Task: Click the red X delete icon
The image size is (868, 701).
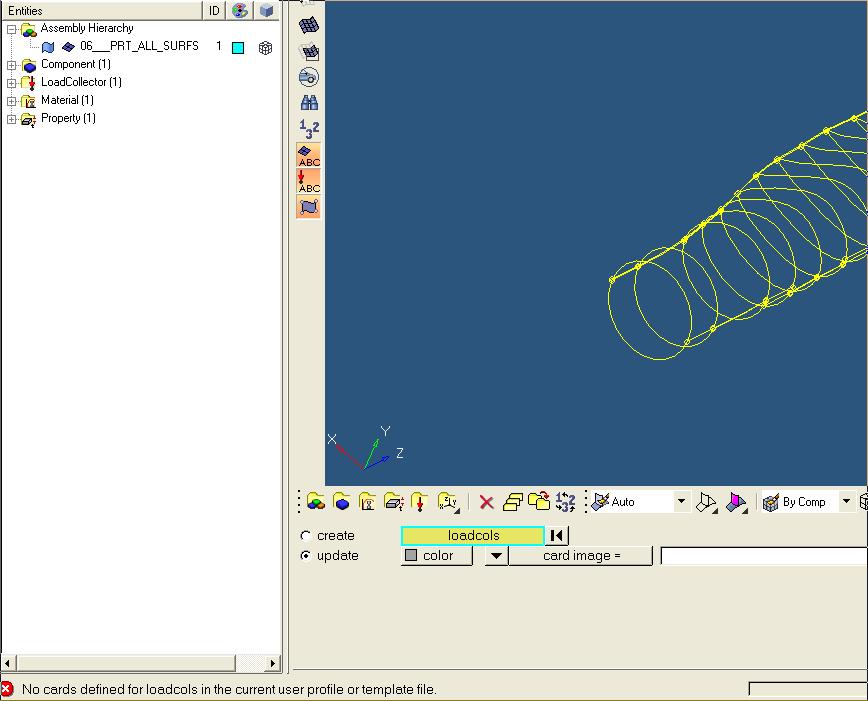Action: [486, 502]
